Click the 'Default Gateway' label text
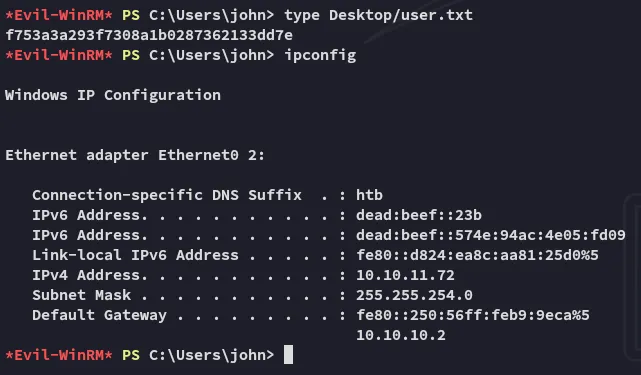The image size is (641, 375). [99, 315]
